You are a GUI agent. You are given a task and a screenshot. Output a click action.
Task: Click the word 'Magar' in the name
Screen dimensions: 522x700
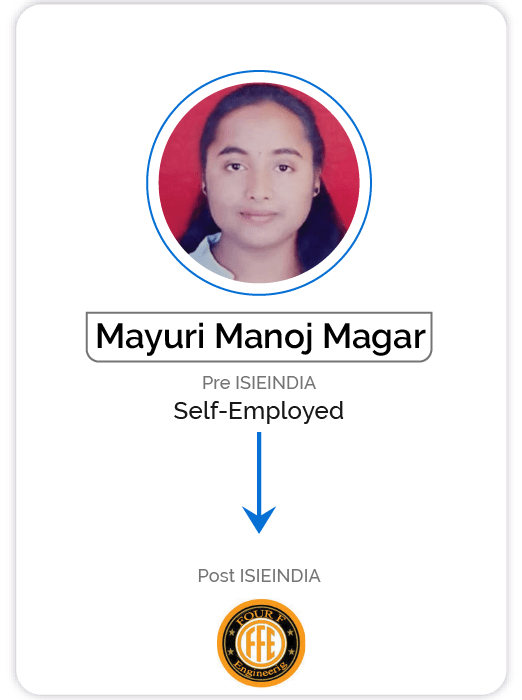pyautogui.click(x=374, y=337)
